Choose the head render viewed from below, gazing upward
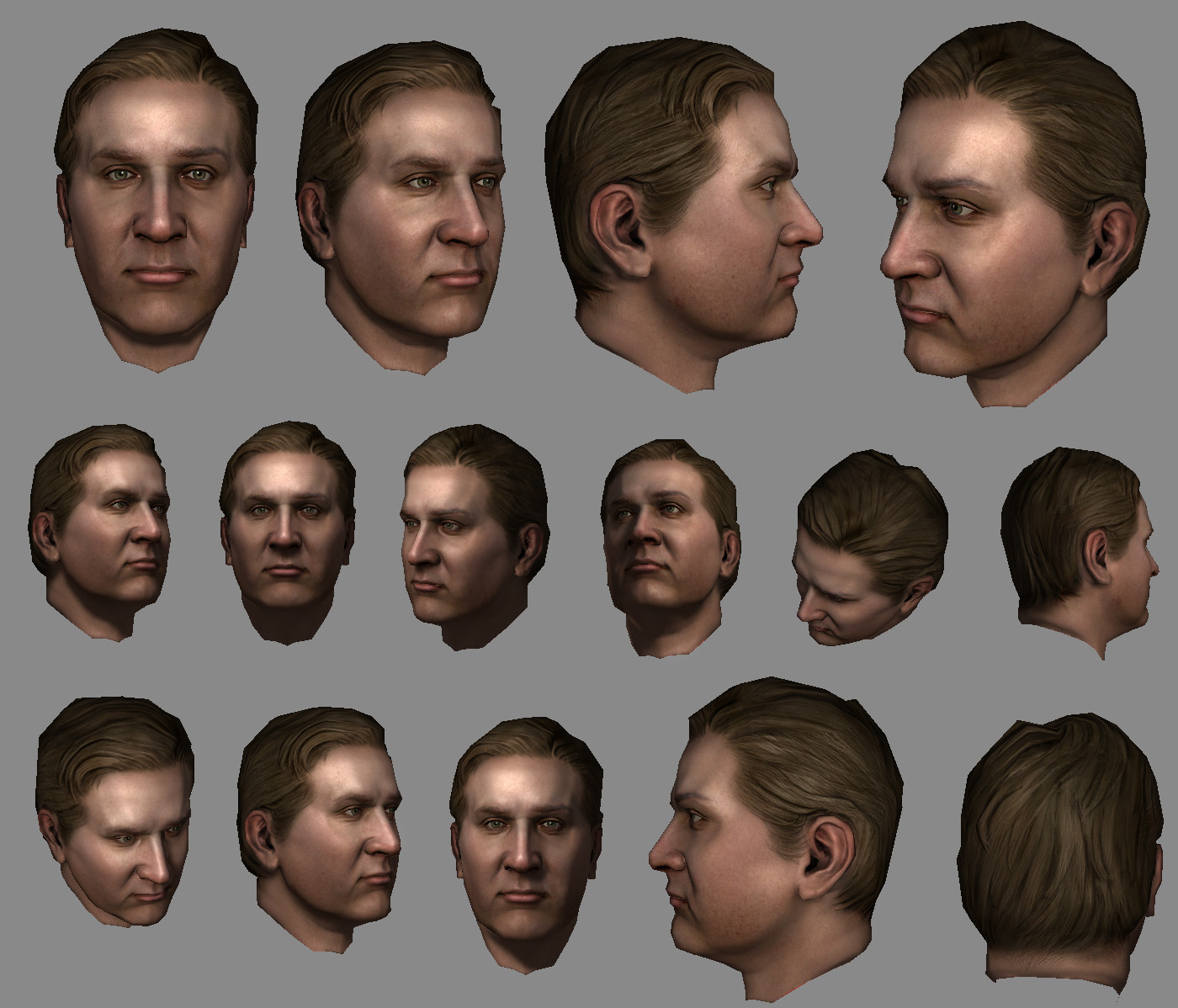Viewport: 1178px width, 1008px height. click(x=670, y=547)
